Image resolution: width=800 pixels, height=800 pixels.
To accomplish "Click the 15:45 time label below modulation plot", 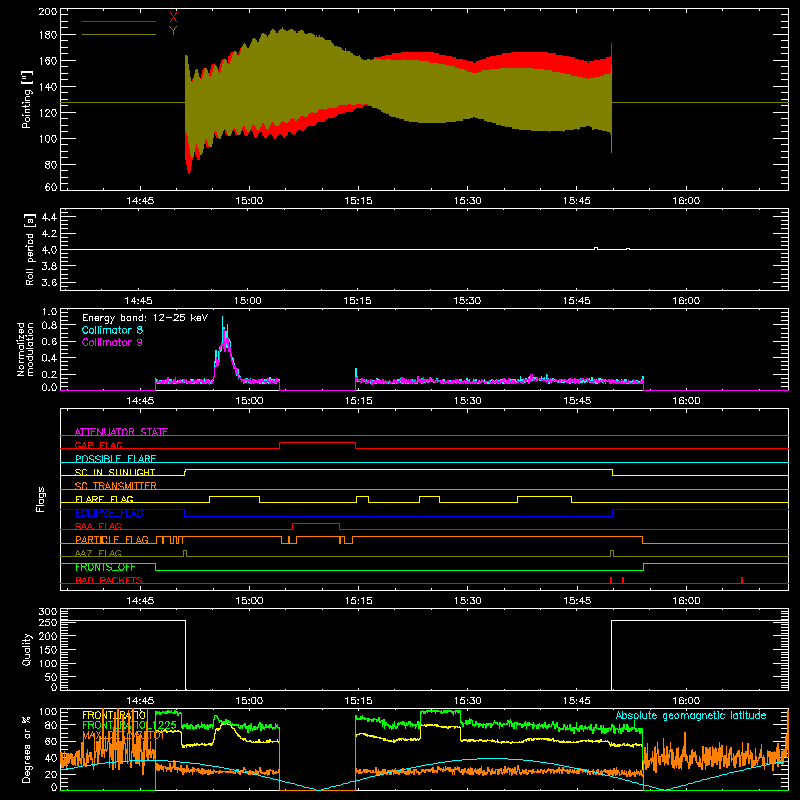I will click(577, 401).
